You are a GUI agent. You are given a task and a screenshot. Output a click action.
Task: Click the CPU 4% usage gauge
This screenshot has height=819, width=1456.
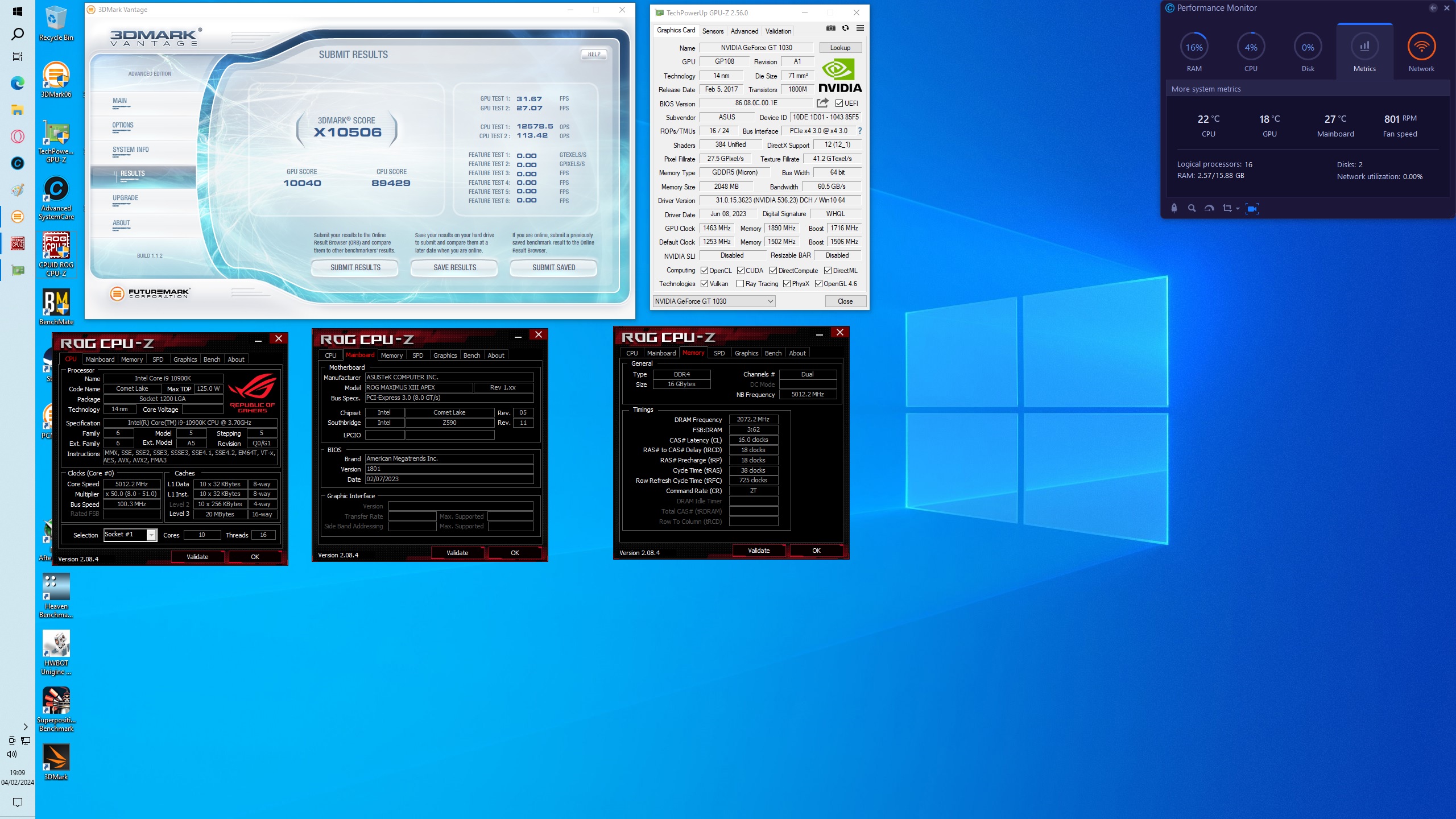[x=1251, y=47]
